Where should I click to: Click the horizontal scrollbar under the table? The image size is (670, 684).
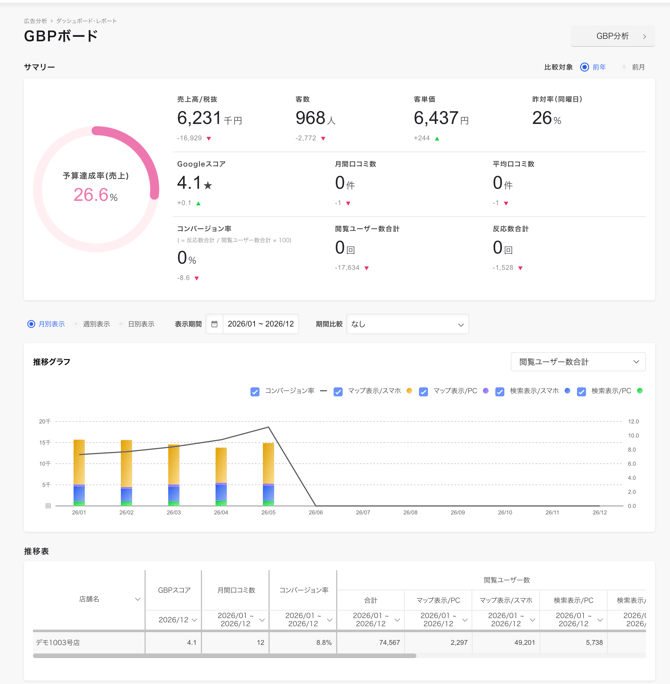(225, 656)
